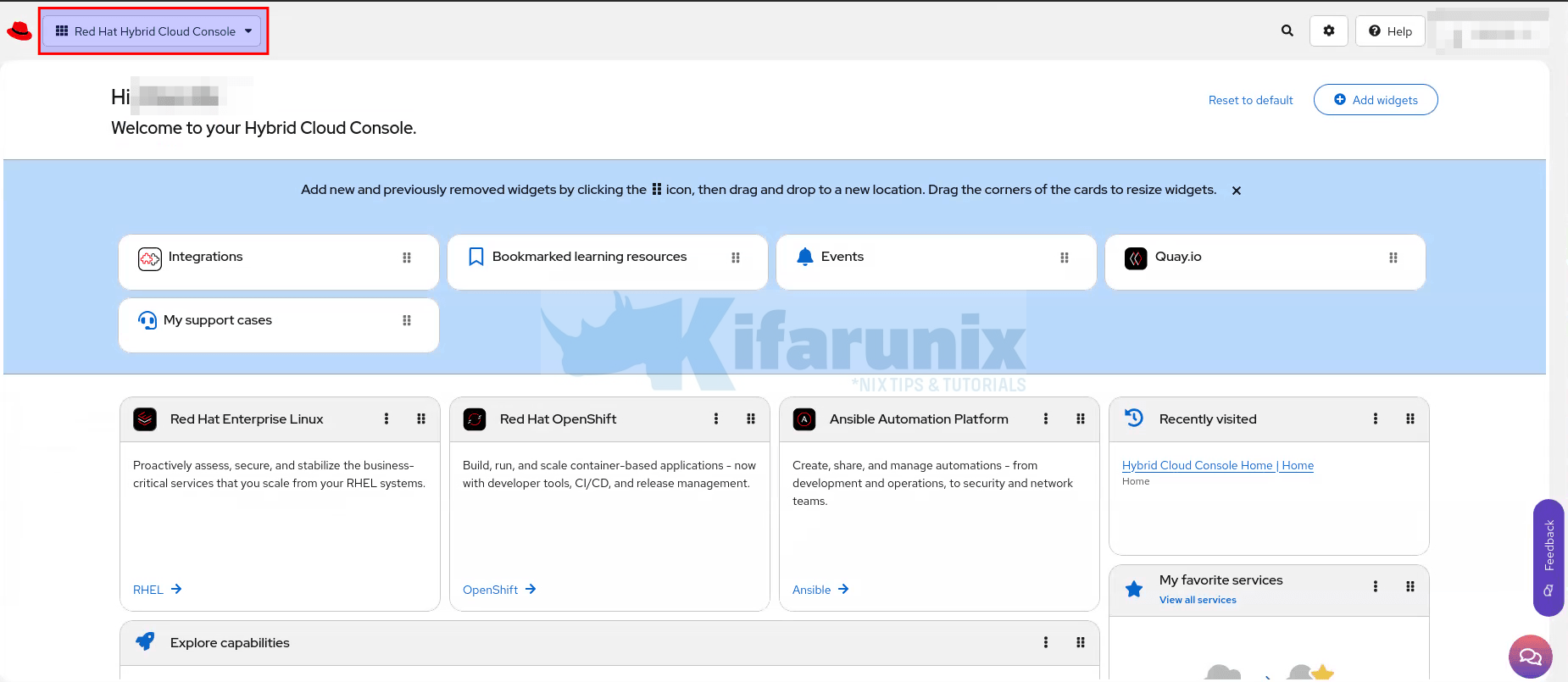Open search with the magnifier icon

pyautogui.click(x=1287, y=30)
